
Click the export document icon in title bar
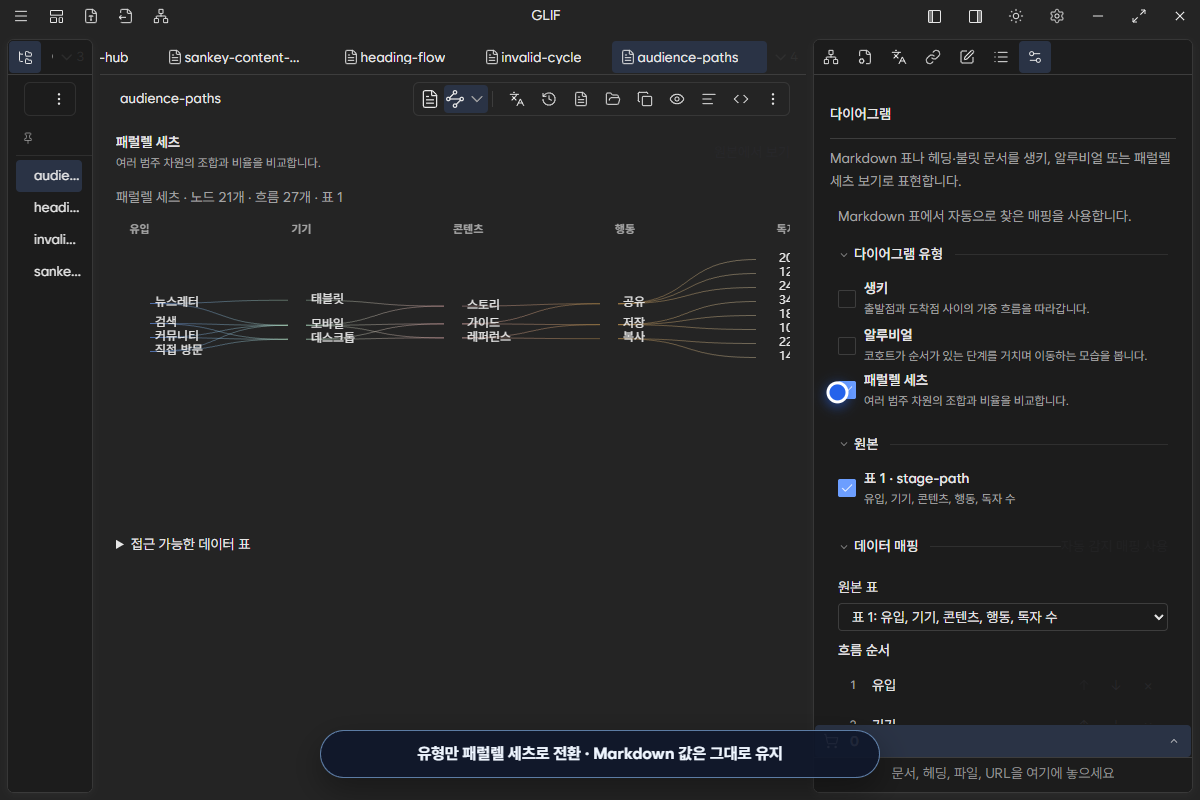(91, 16)
